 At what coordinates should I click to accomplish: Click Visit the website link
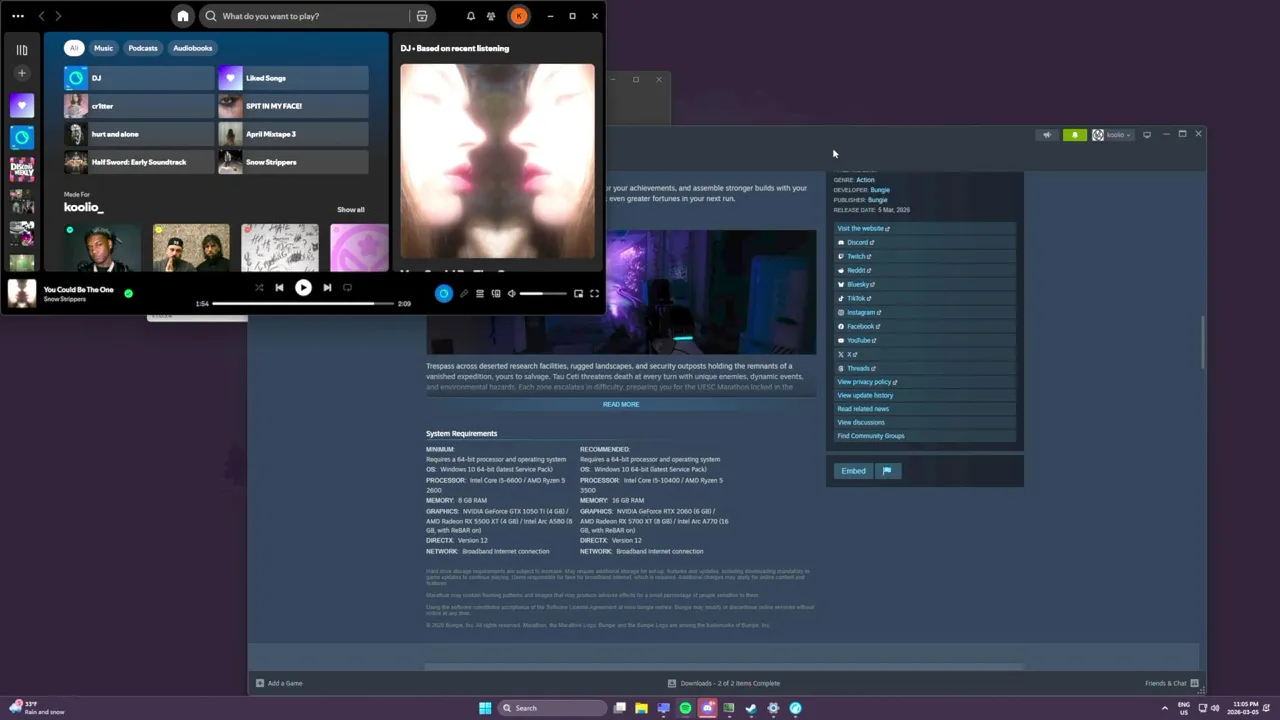tap(863, 228)
